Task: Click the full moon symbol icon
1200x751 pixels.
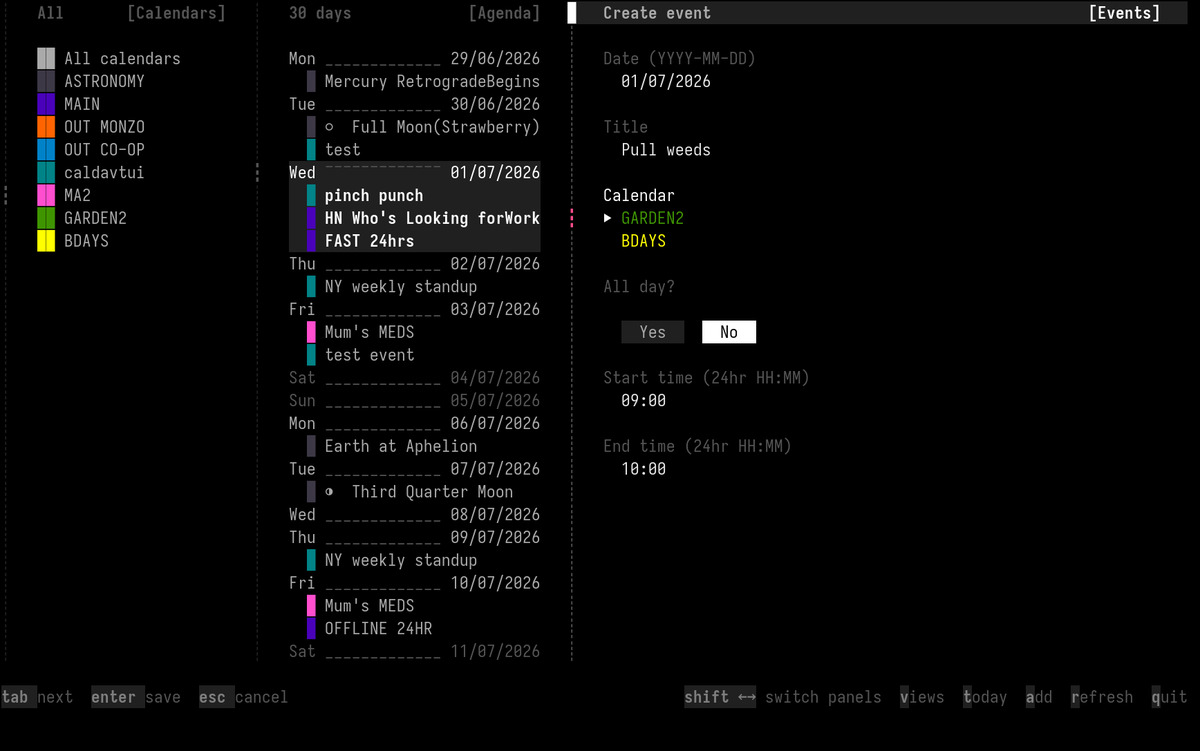Action: 329,127
